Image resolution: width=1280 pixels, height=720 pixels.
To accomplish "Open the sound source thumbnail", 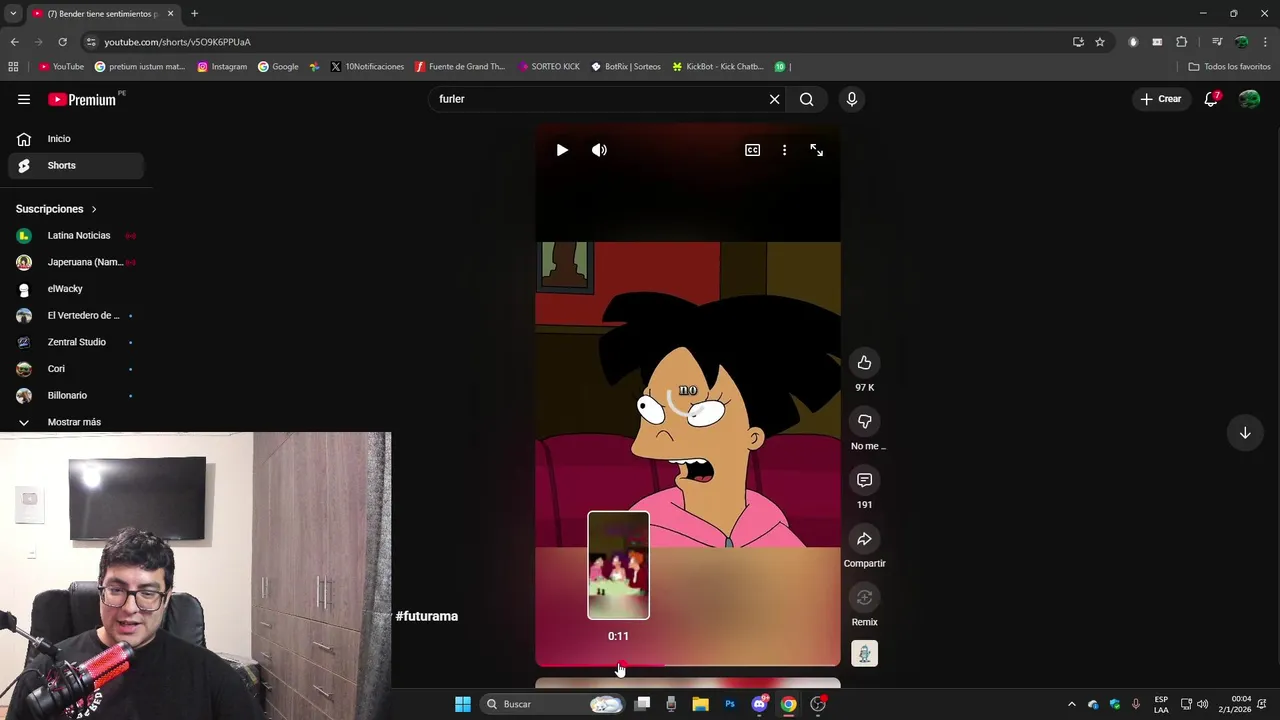I will (864, 654).
